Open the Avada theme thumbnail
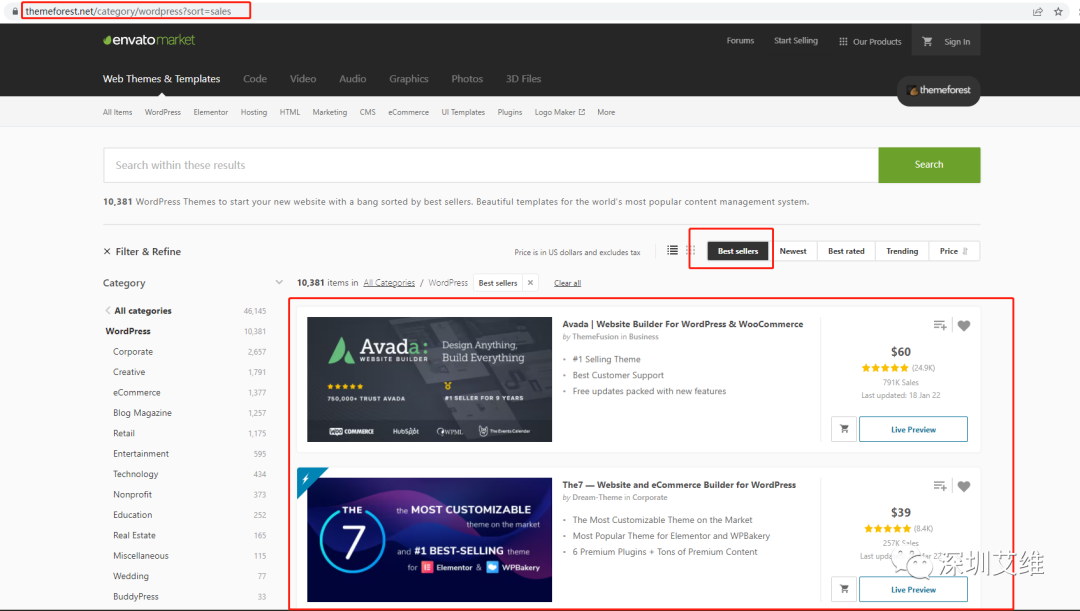Viewport: 1080px width, 611px height. tap(429, 380)
